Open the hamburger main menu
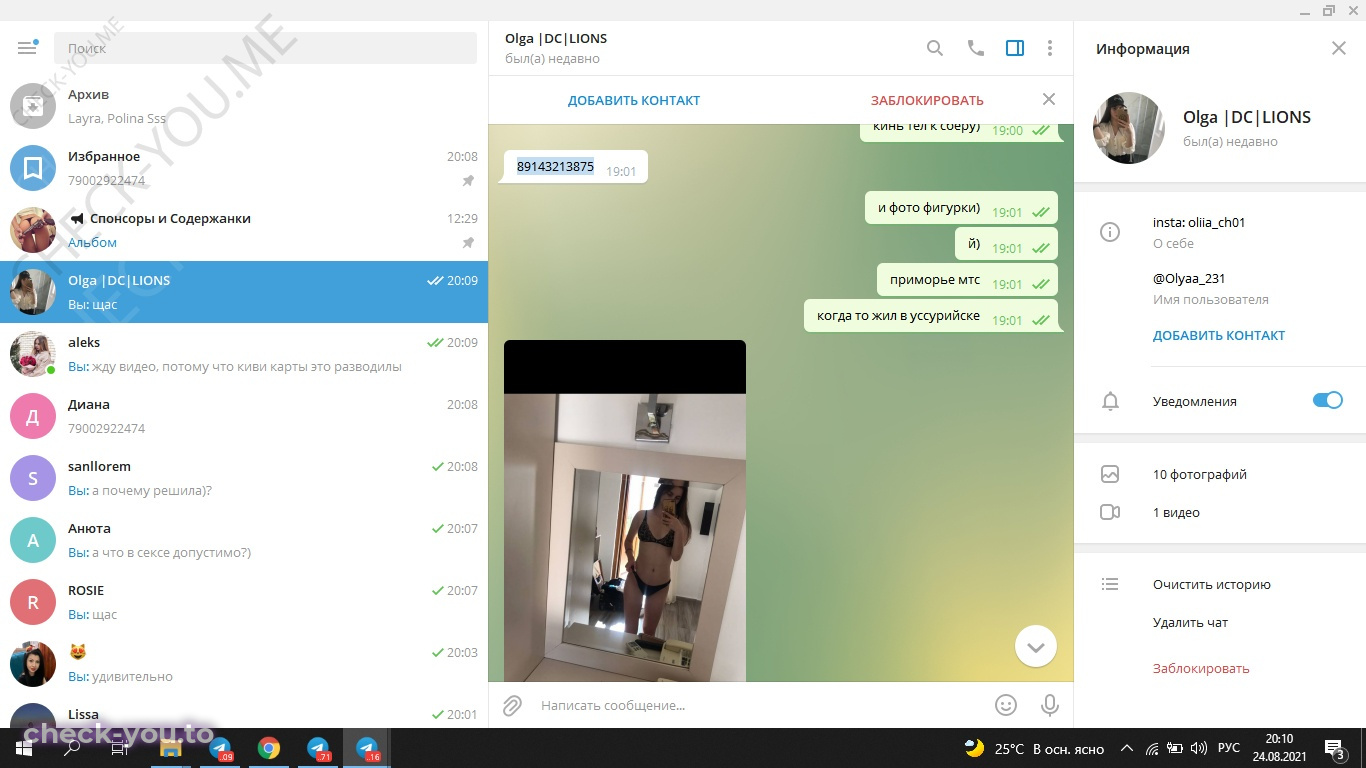 pyautogui.click(x=27, y=48)
